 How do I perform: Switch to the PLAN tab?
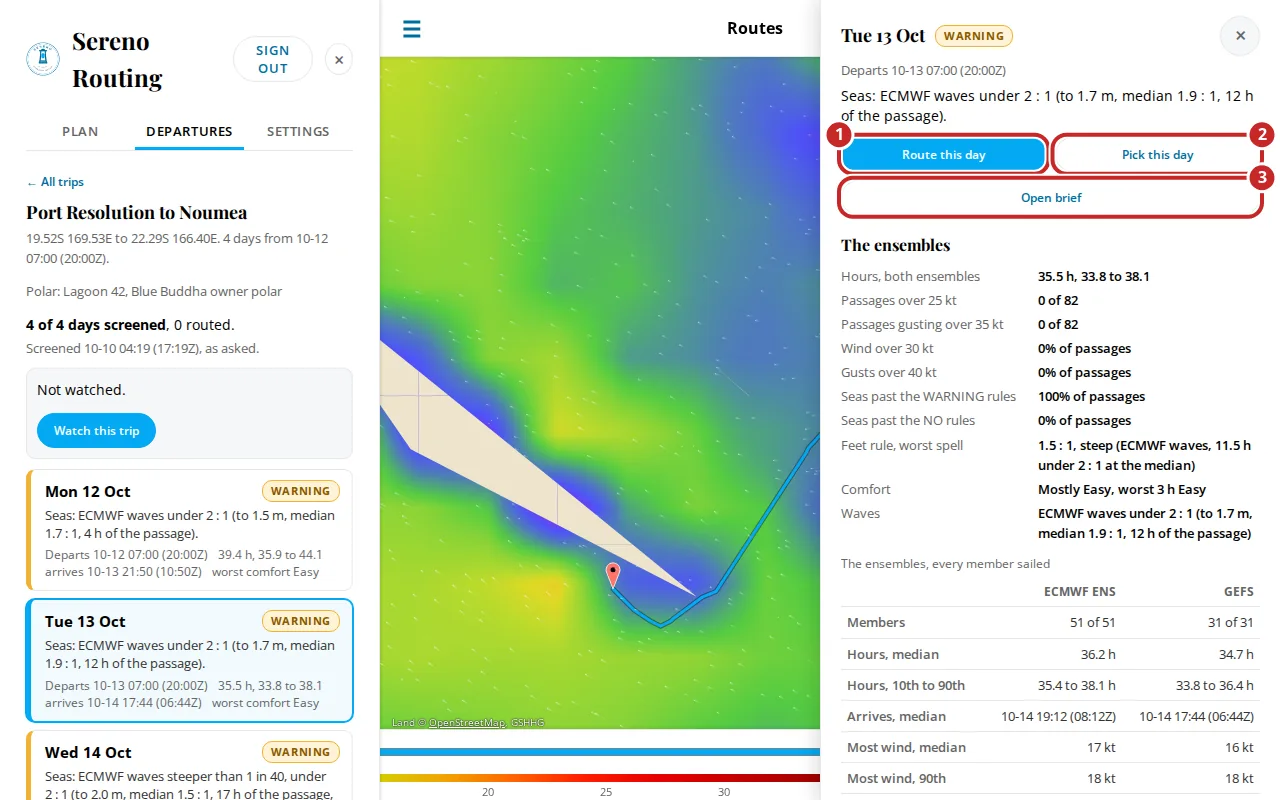coord(80,131)
